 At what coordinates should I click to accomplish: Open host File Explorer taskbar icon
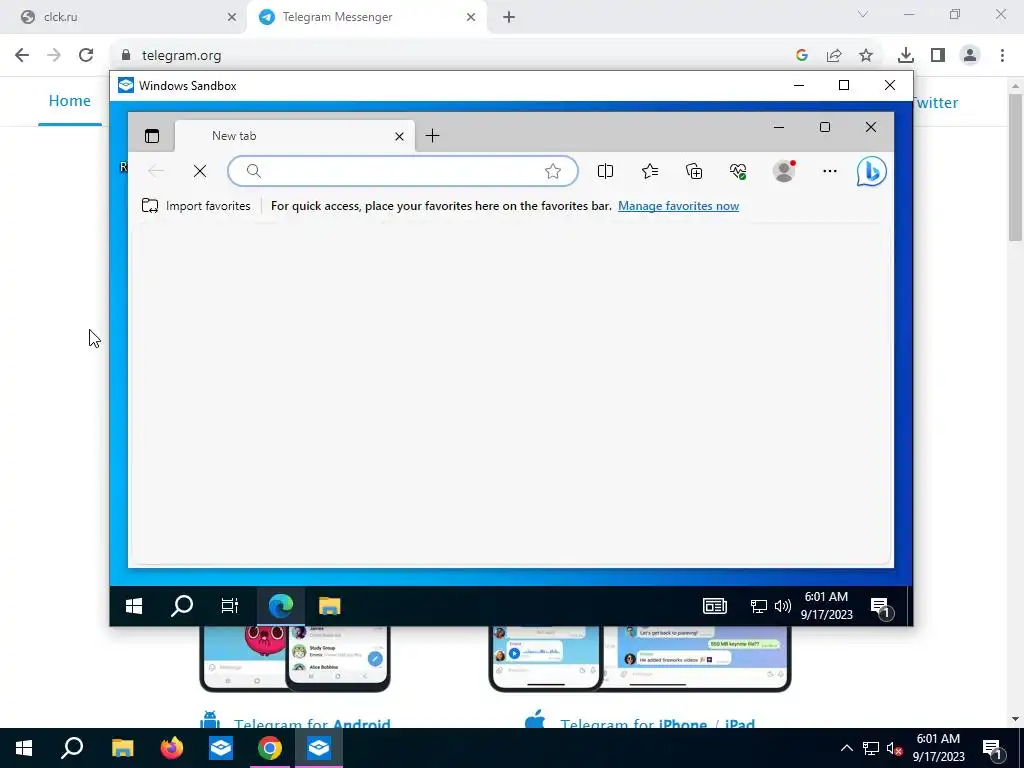click(122, 748)
